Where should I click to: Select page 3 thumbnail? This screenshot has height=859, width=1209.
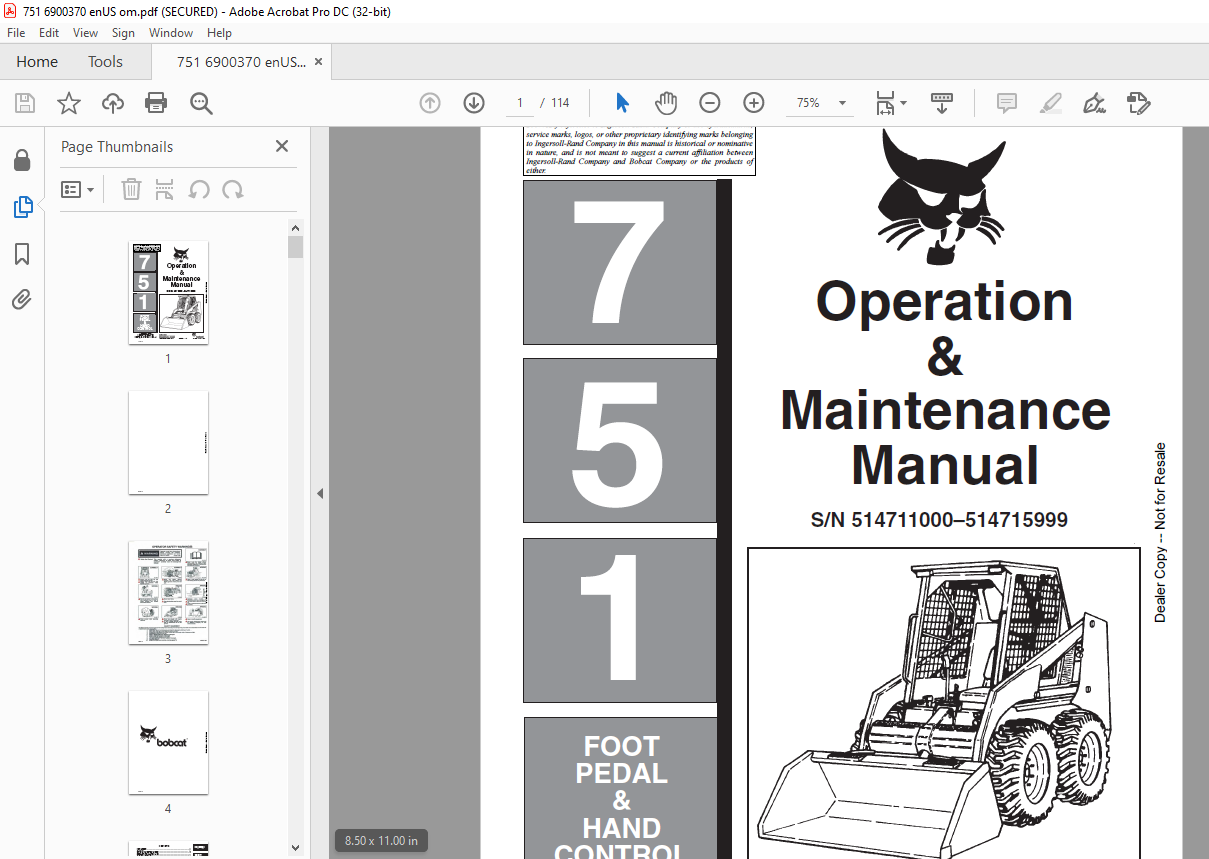(x=168, y=593)
